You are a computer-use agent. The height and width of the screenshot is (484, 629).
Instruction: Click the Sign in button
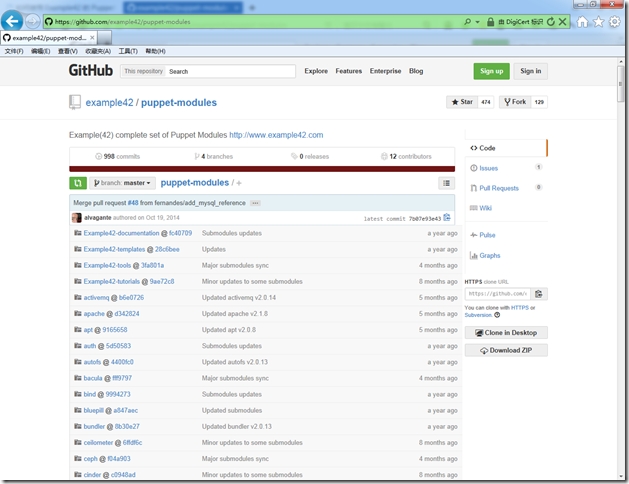click(x=531, y=71)
